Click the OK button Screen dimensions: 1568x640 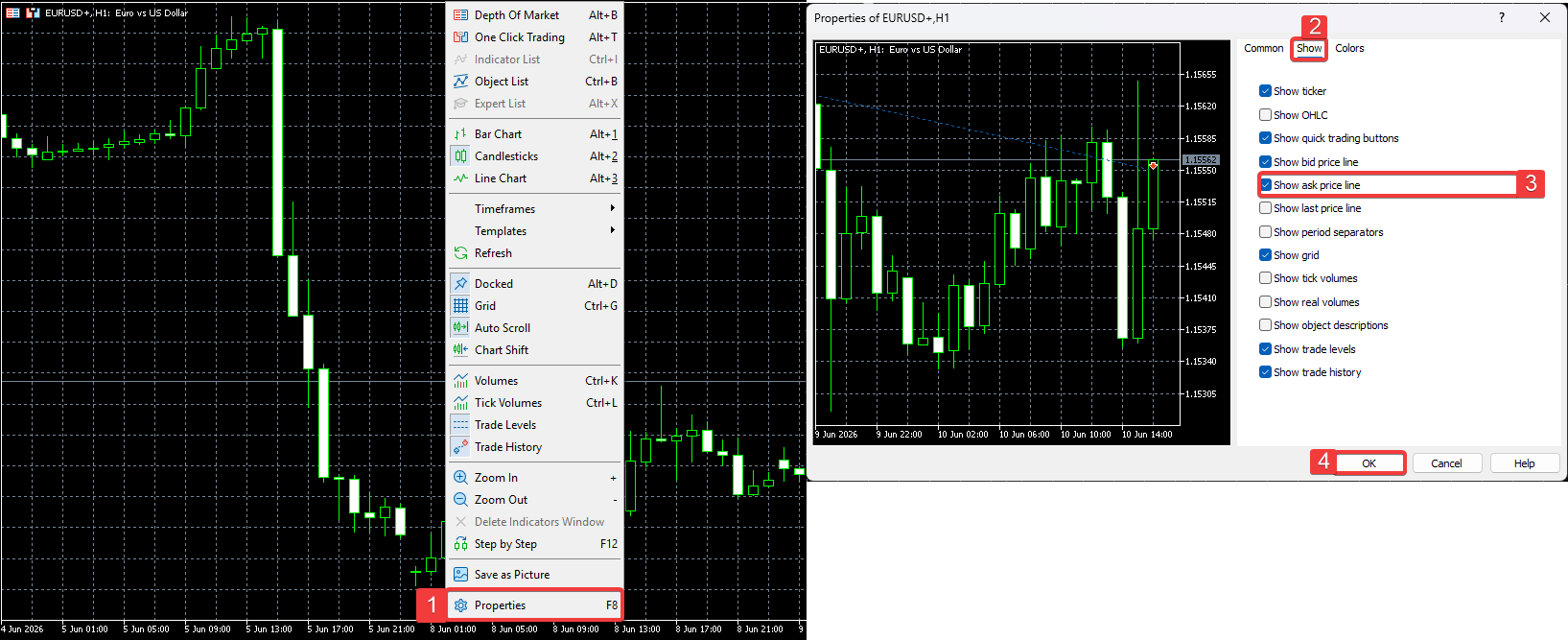point(1369,463)
